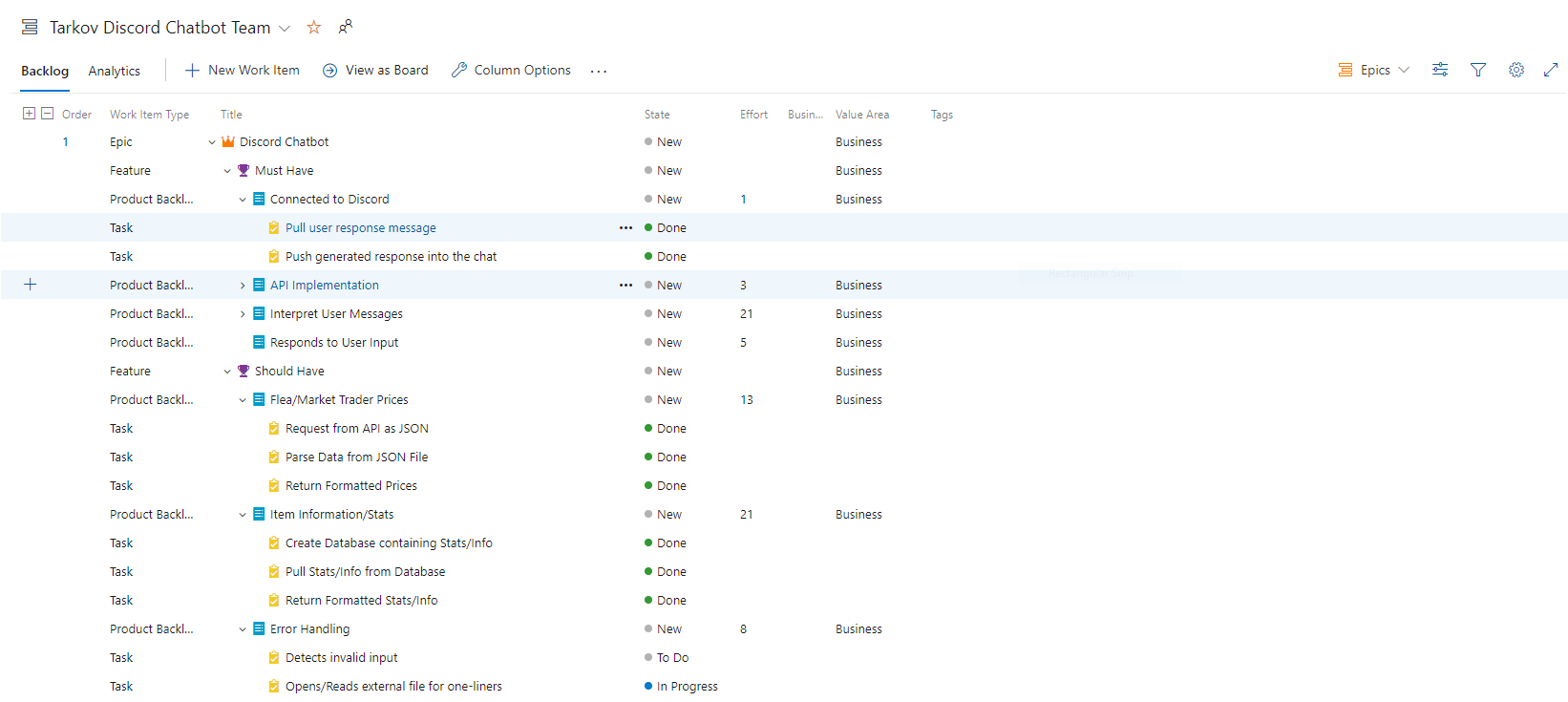The width and height of the screenshot is (1568, 702).
Task: Open Column Options
Action: [x=511, y=70]
